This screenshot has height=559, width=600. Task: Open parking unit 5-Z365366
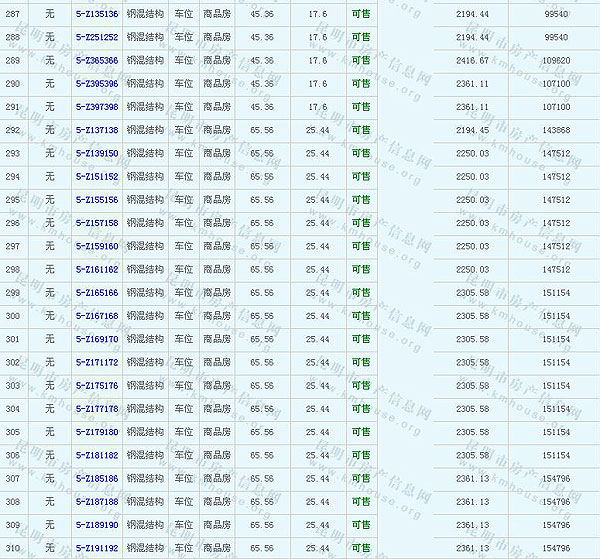(96, 61)
